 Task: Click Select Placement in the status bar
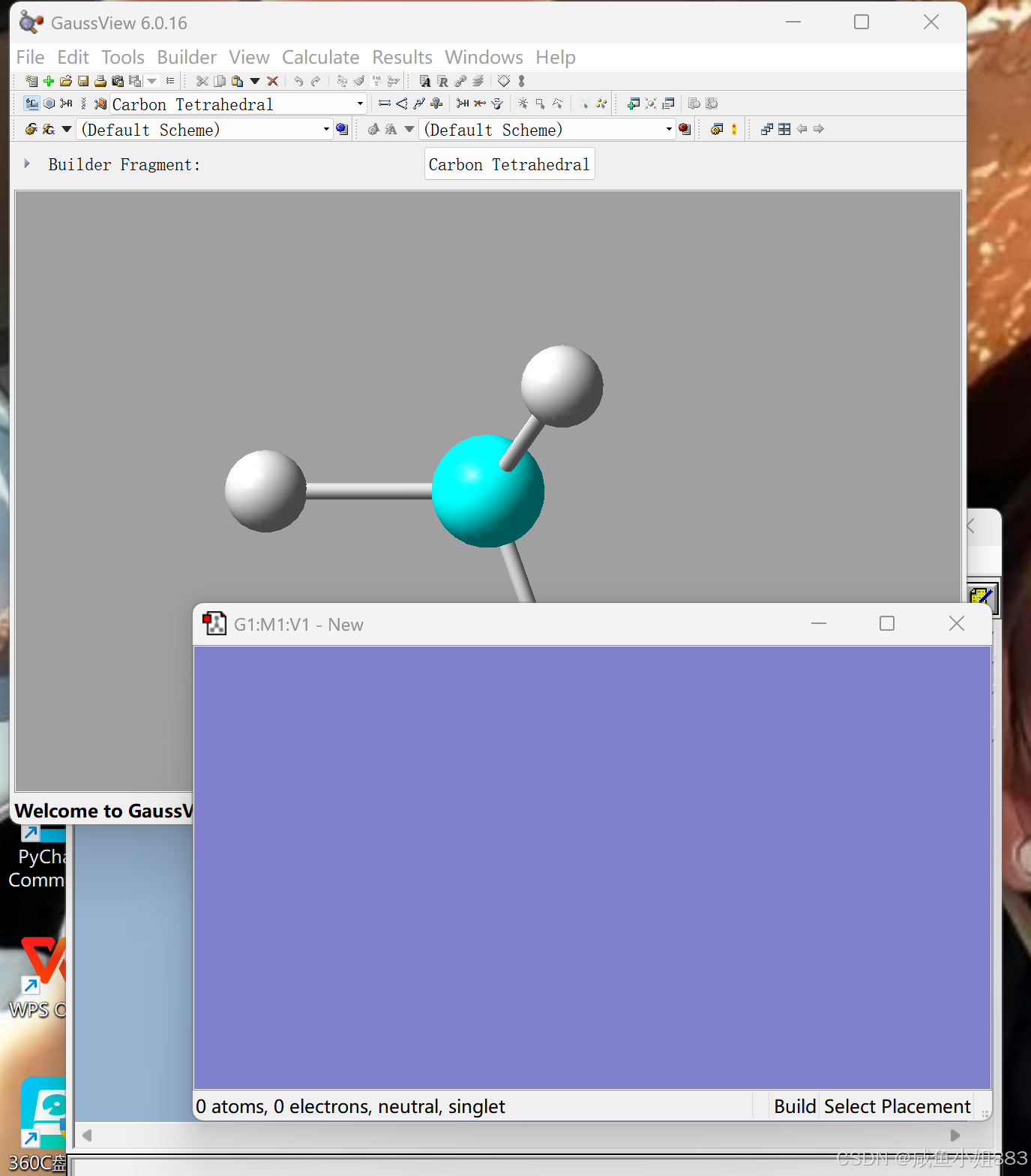897,1106
